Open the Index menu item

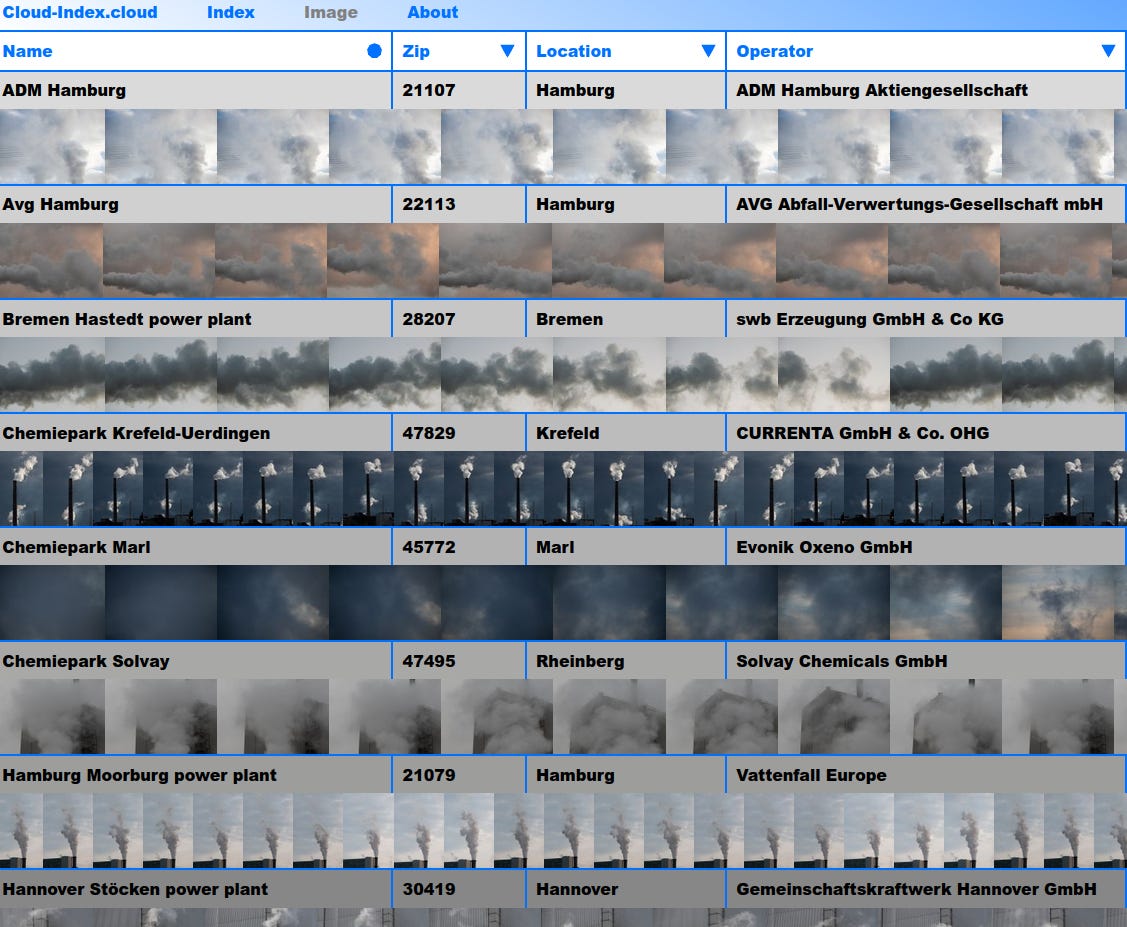click(x=231, y=12)
